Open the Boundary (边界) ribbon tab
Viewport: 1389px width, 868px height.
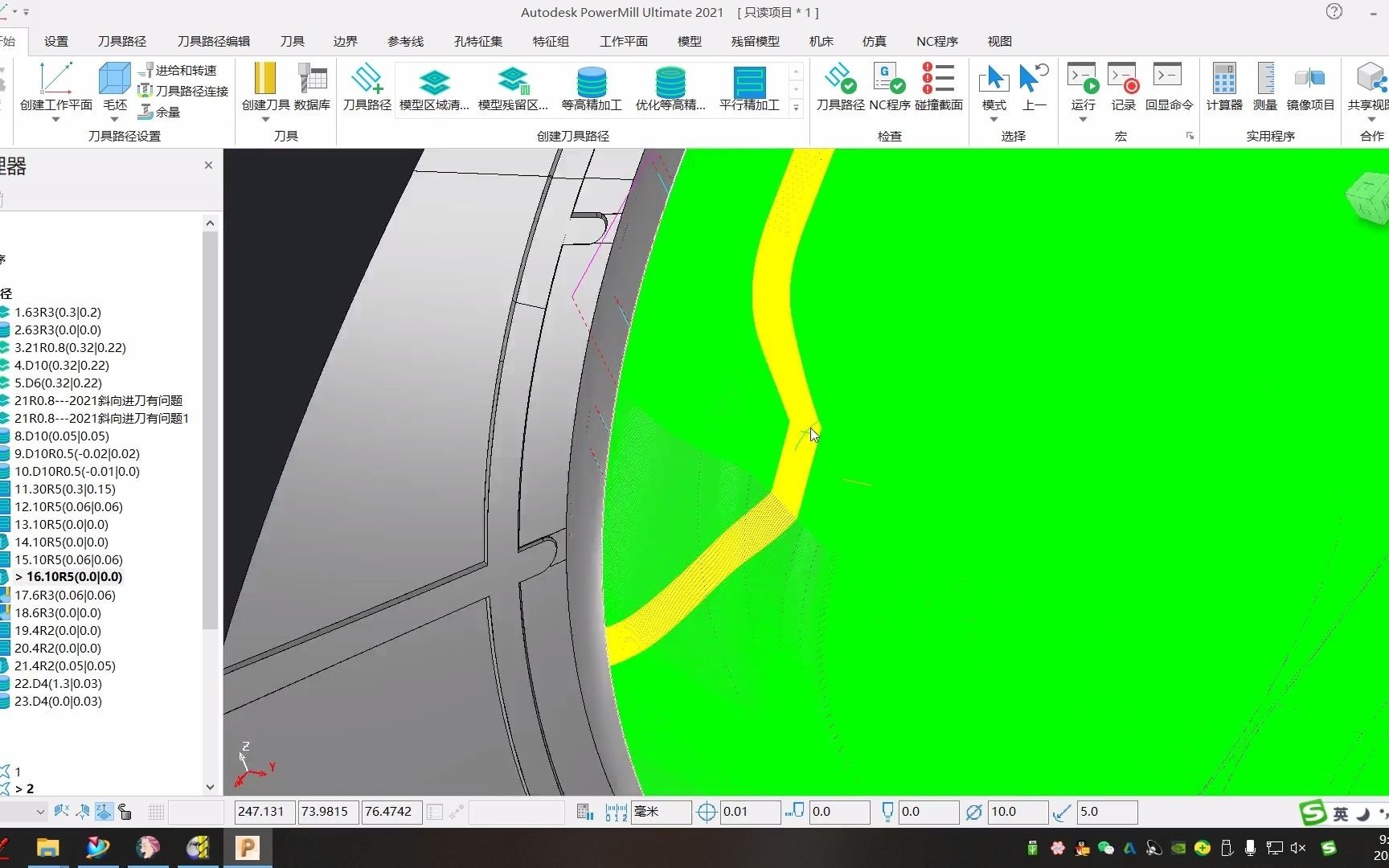pos(345,41)
